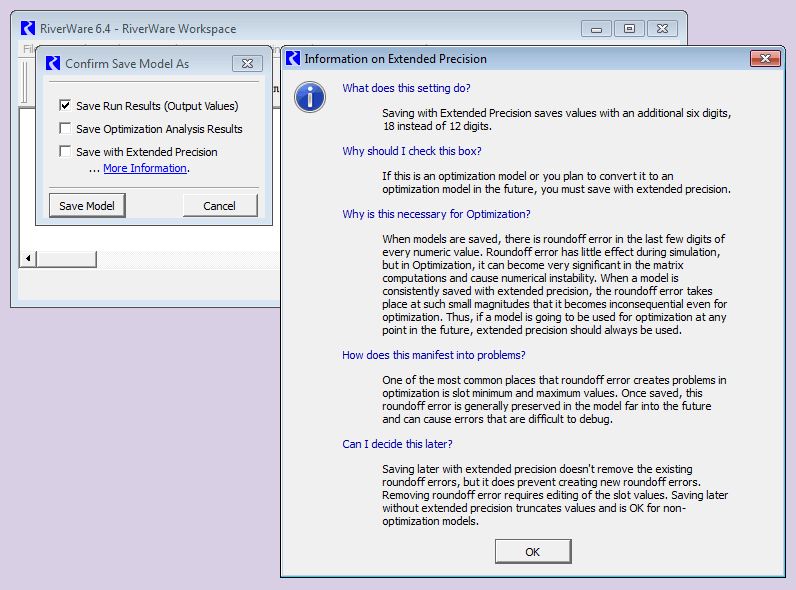Click paragraph starting 'If this is an optimization model'
796x590 pixels.
556,182
